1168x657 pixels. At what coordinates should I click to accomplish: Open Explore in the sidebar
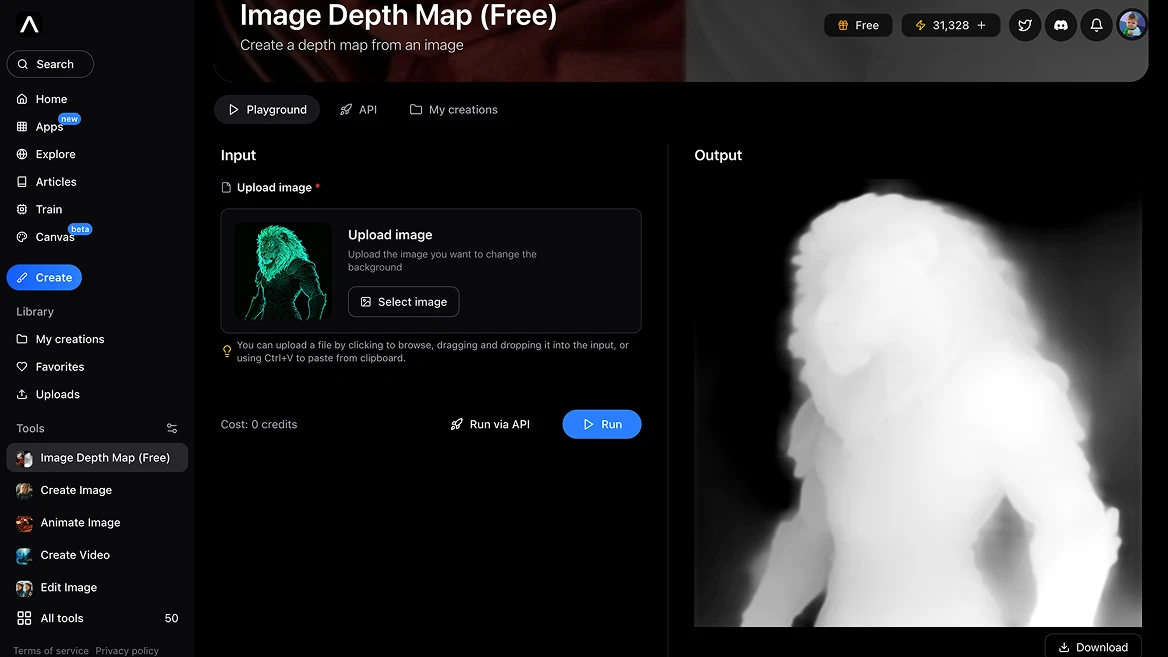pyautogui.click(x=55, y=154)
